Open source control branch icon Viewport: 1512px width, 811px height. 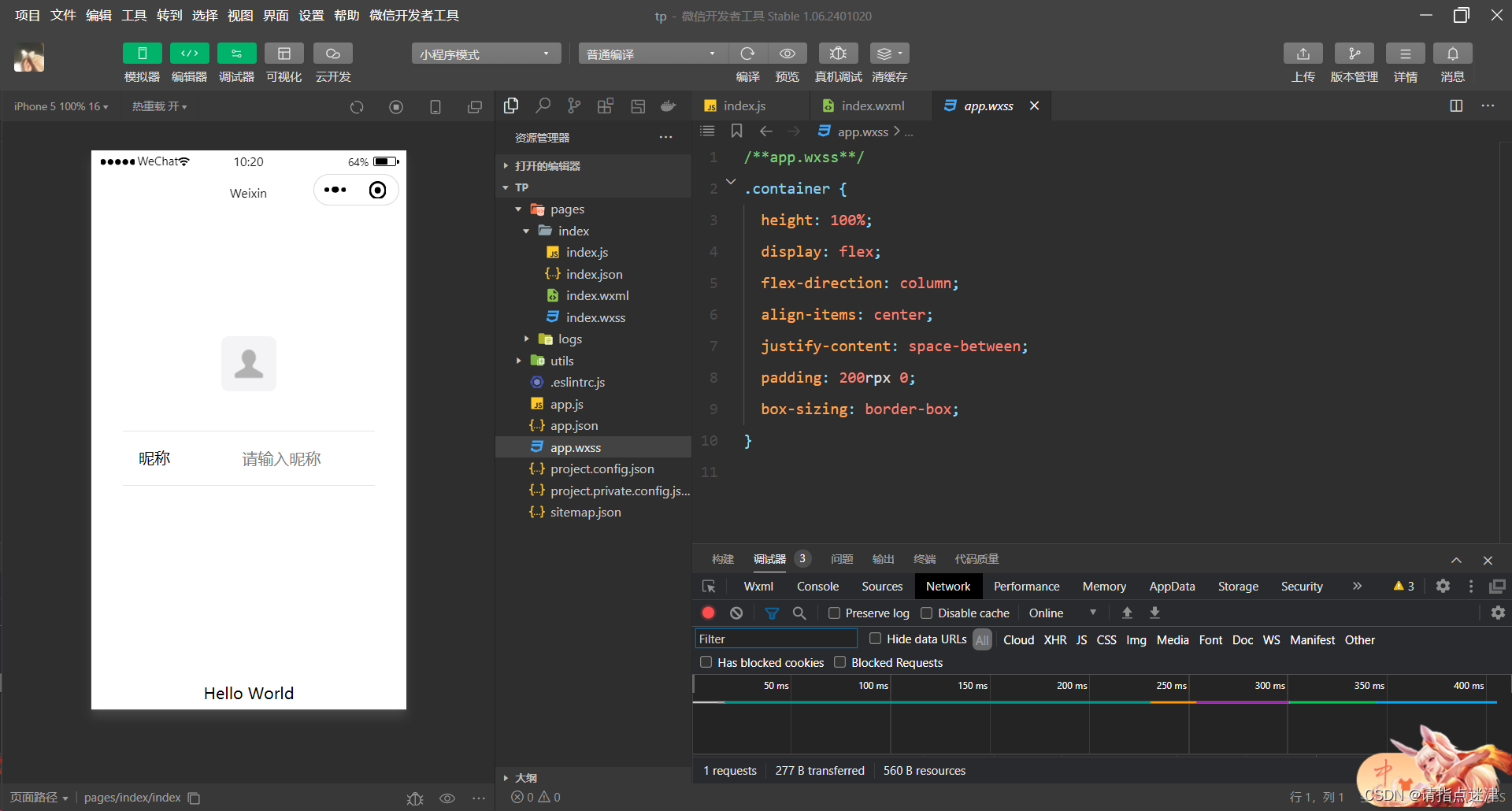click(574, 106)
